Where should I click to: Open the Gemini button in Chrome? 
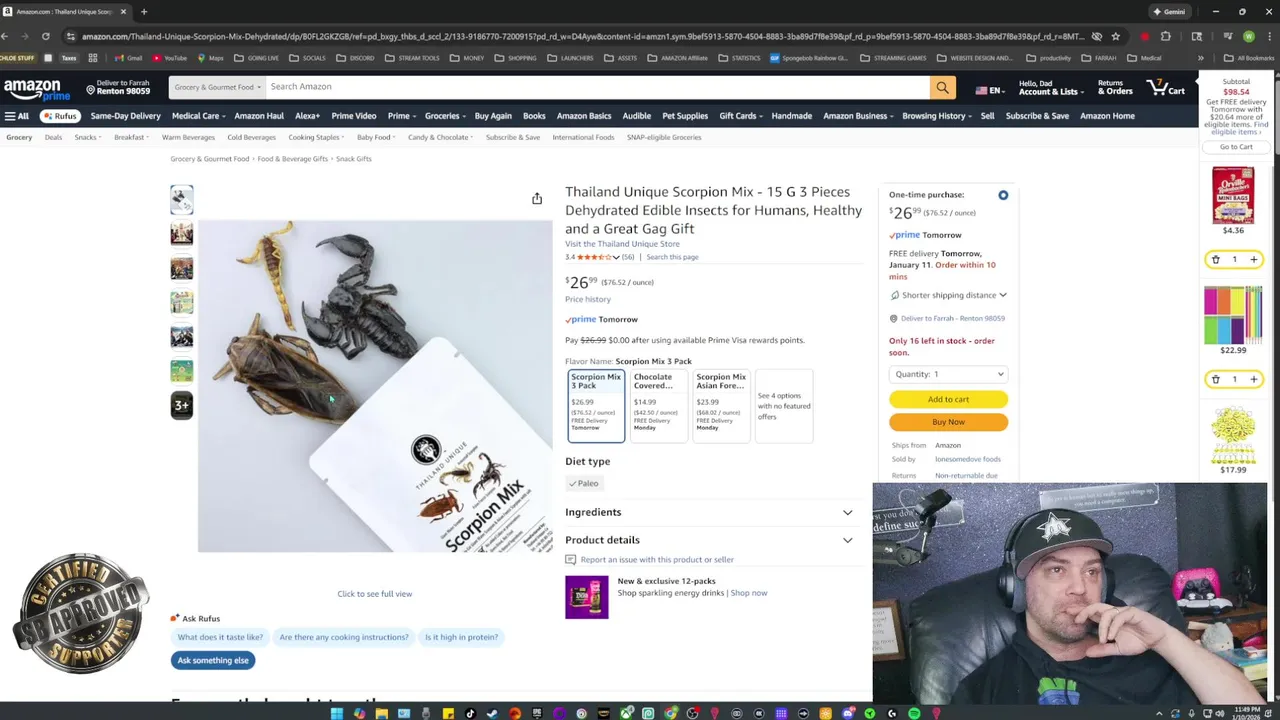(1169, 12)
